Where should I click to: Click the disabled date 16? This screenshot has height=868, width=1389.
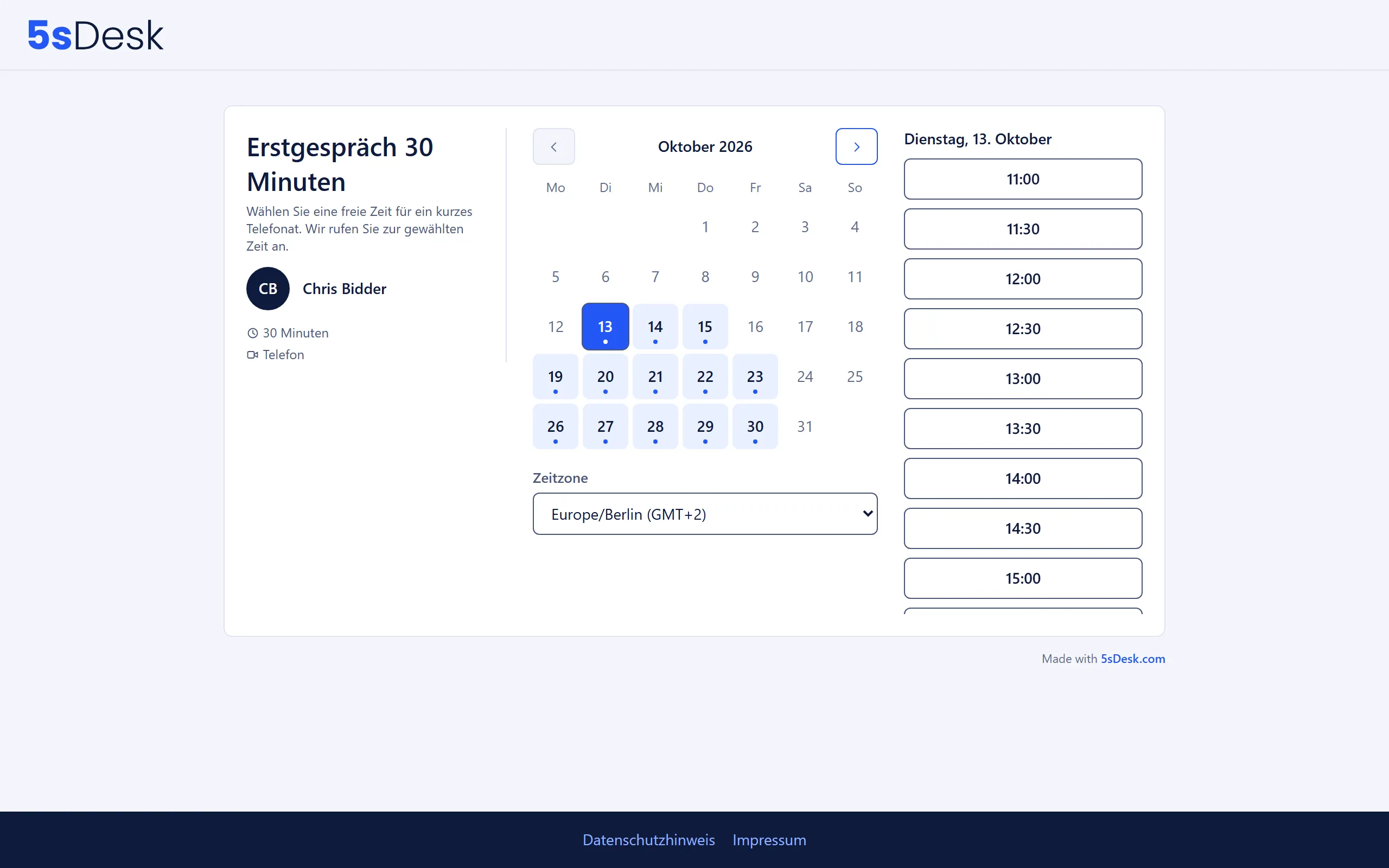[755, 327]
